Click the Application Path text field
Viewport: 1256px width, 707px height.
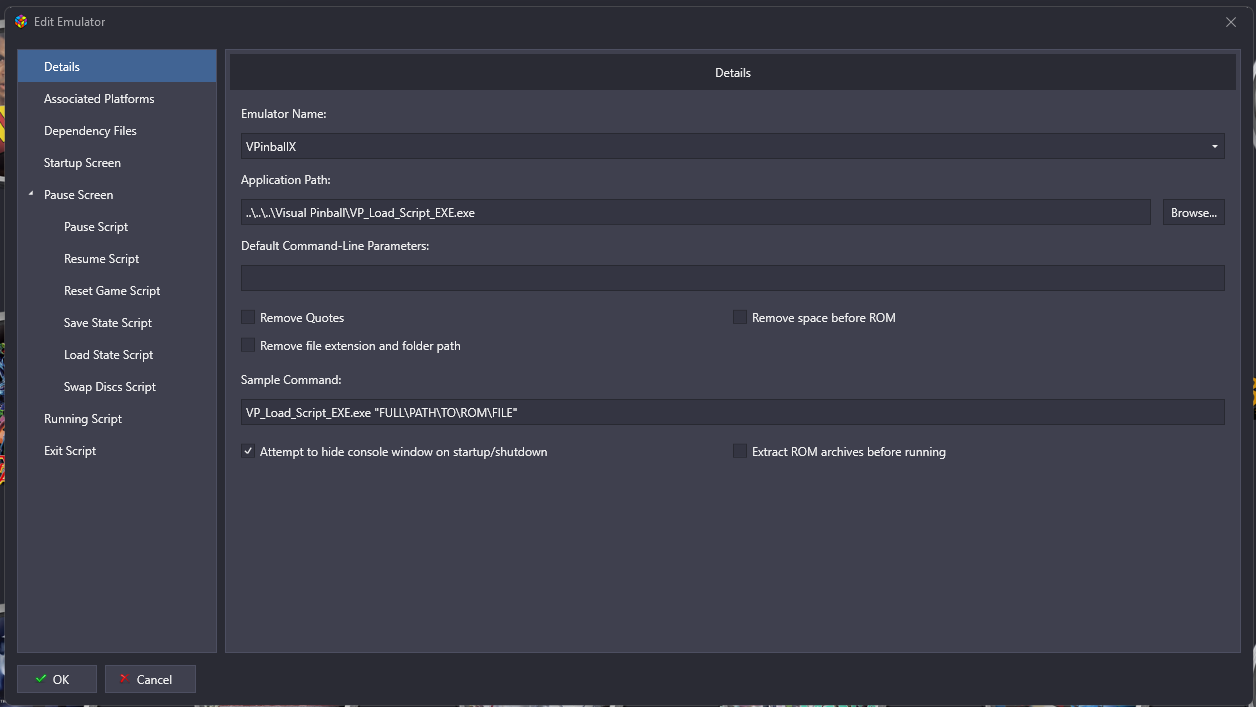pos(696,212)
